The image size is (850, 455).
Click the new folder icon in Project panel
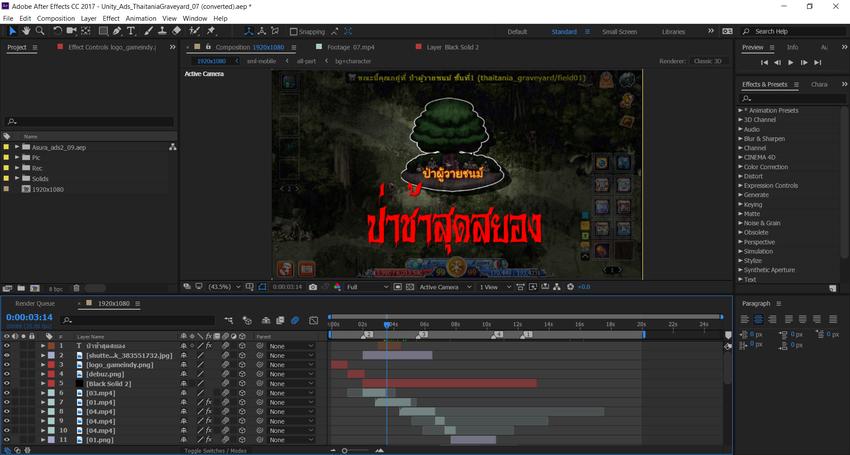(x=21, y=289)
